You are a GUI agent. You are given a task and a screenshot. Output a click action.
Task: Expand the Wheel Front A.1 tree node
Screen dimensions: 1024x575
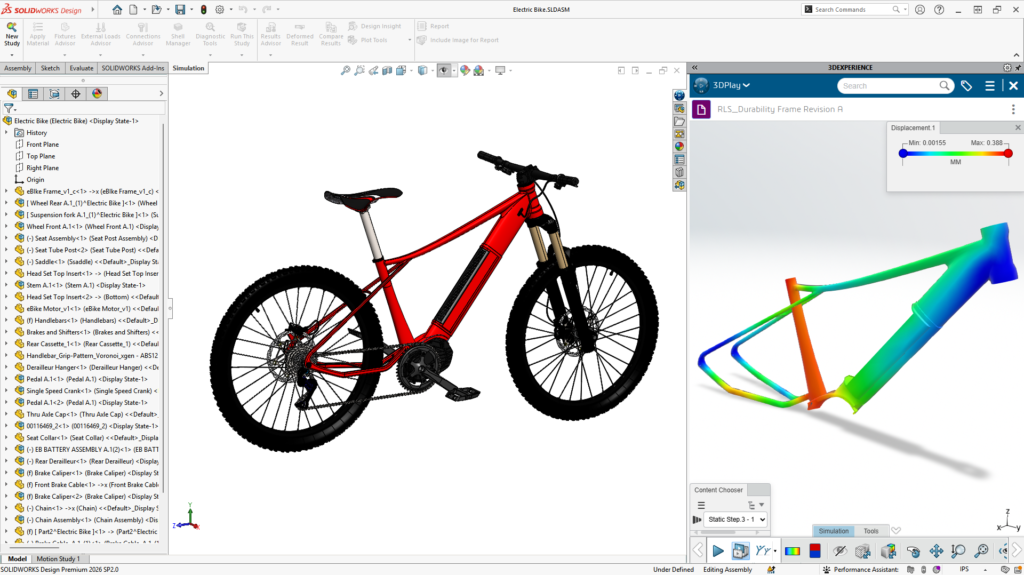(x=7, y=227)
